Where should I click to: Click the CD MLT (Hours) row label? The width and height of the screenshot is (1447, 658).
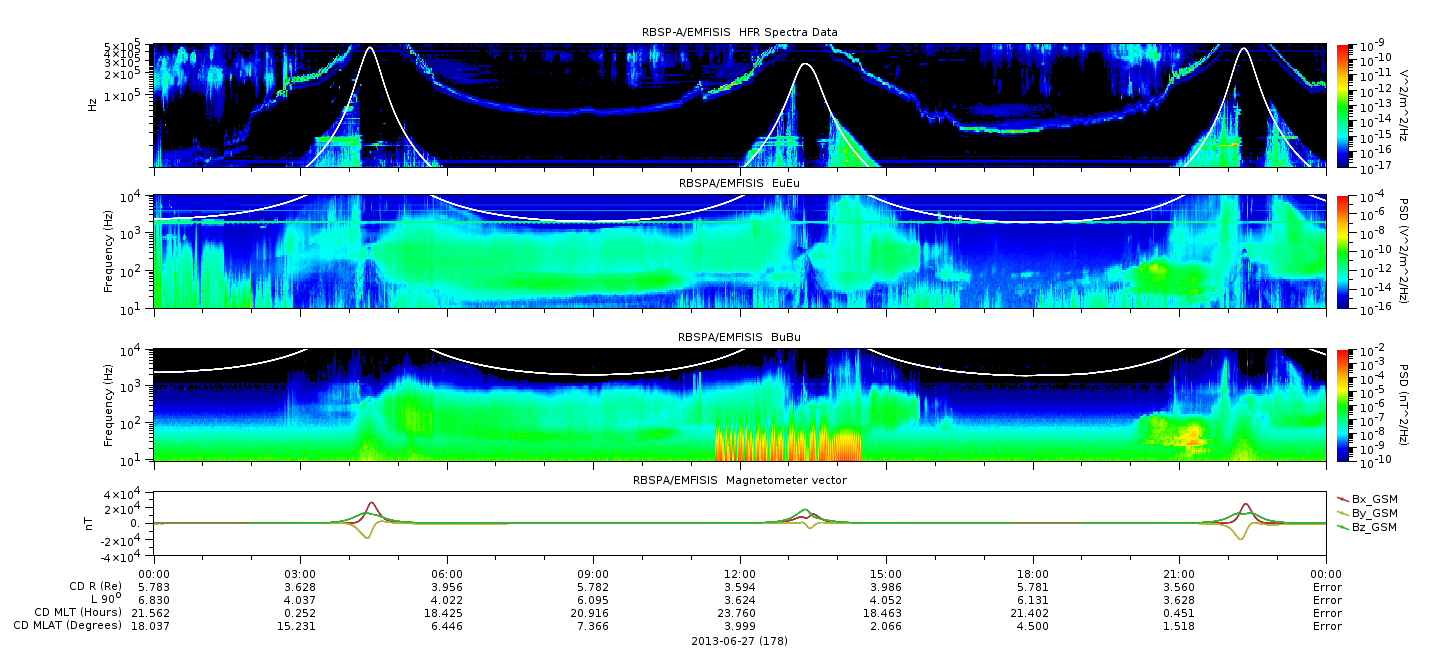[78, 613]
